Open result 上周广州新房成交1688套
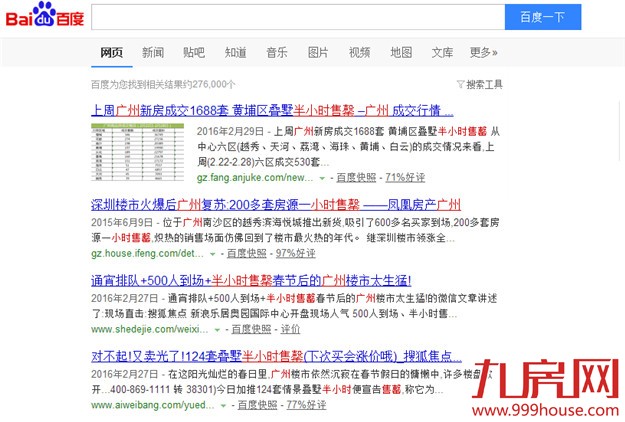The image size is (625, 422). pyautogui.click(x=272, y=110)
